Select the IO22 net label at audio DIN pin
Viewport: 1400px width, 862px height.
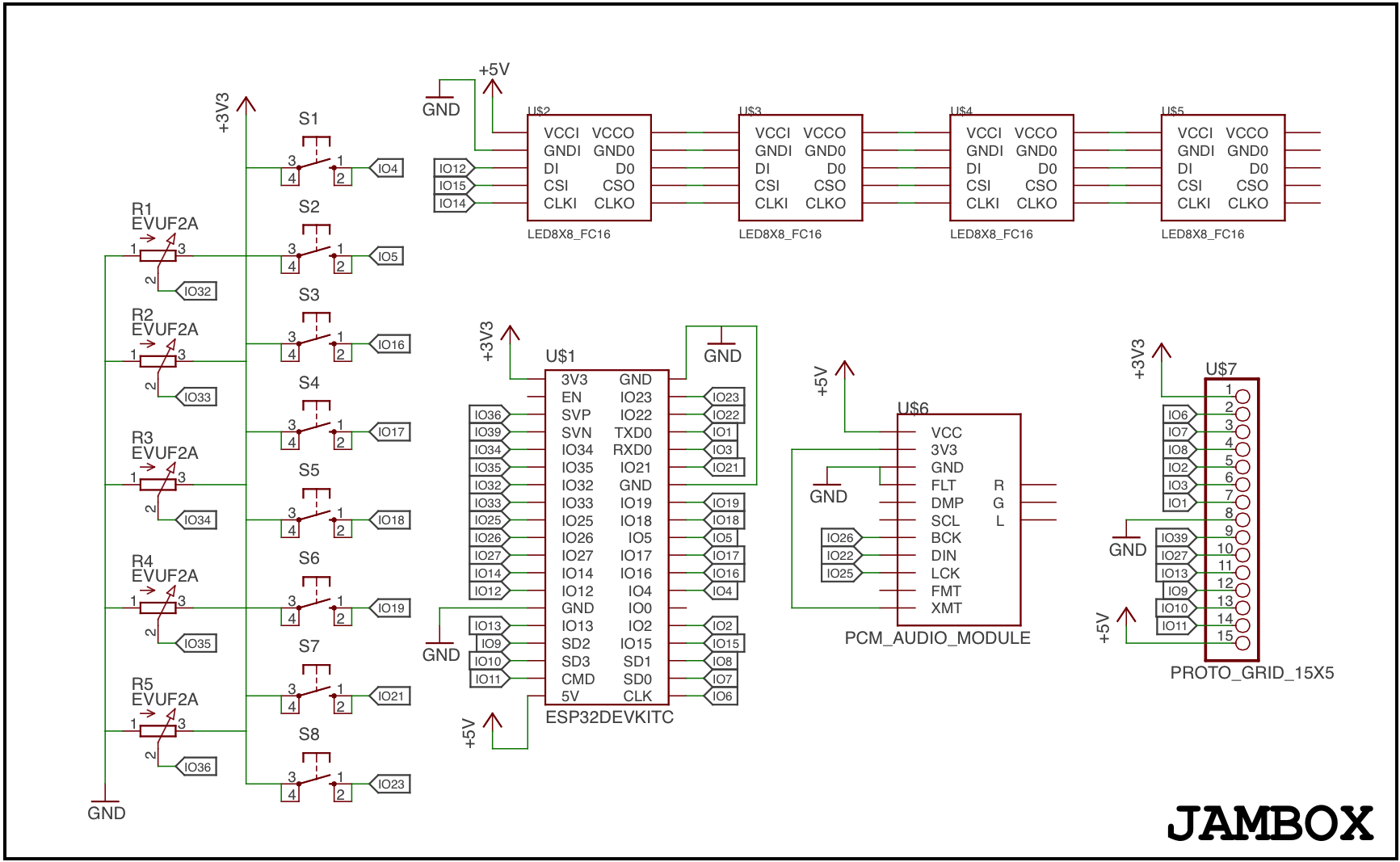[842, 555]
